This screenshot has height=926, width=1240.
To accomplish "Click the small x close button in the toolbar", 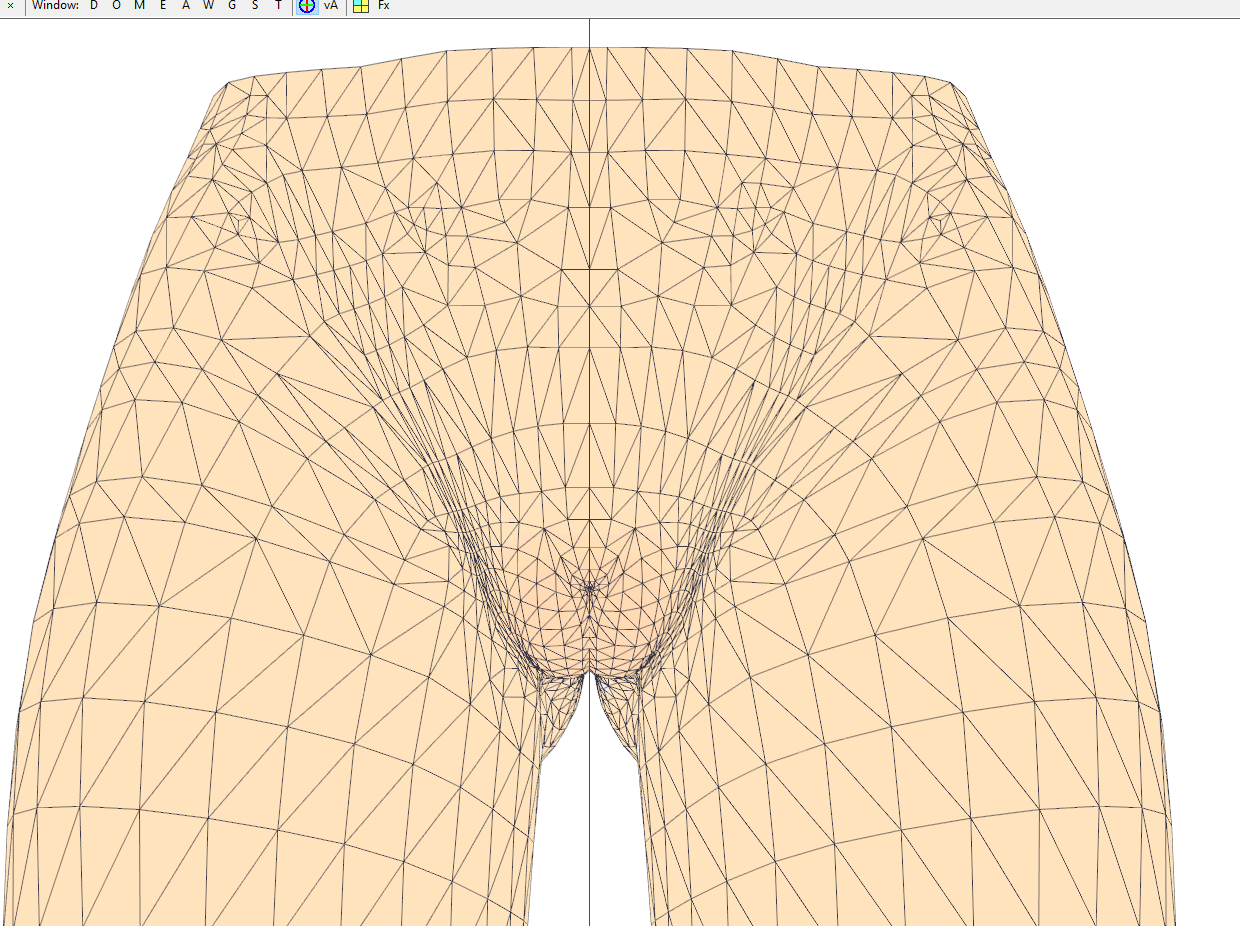I will coord(10,6).
